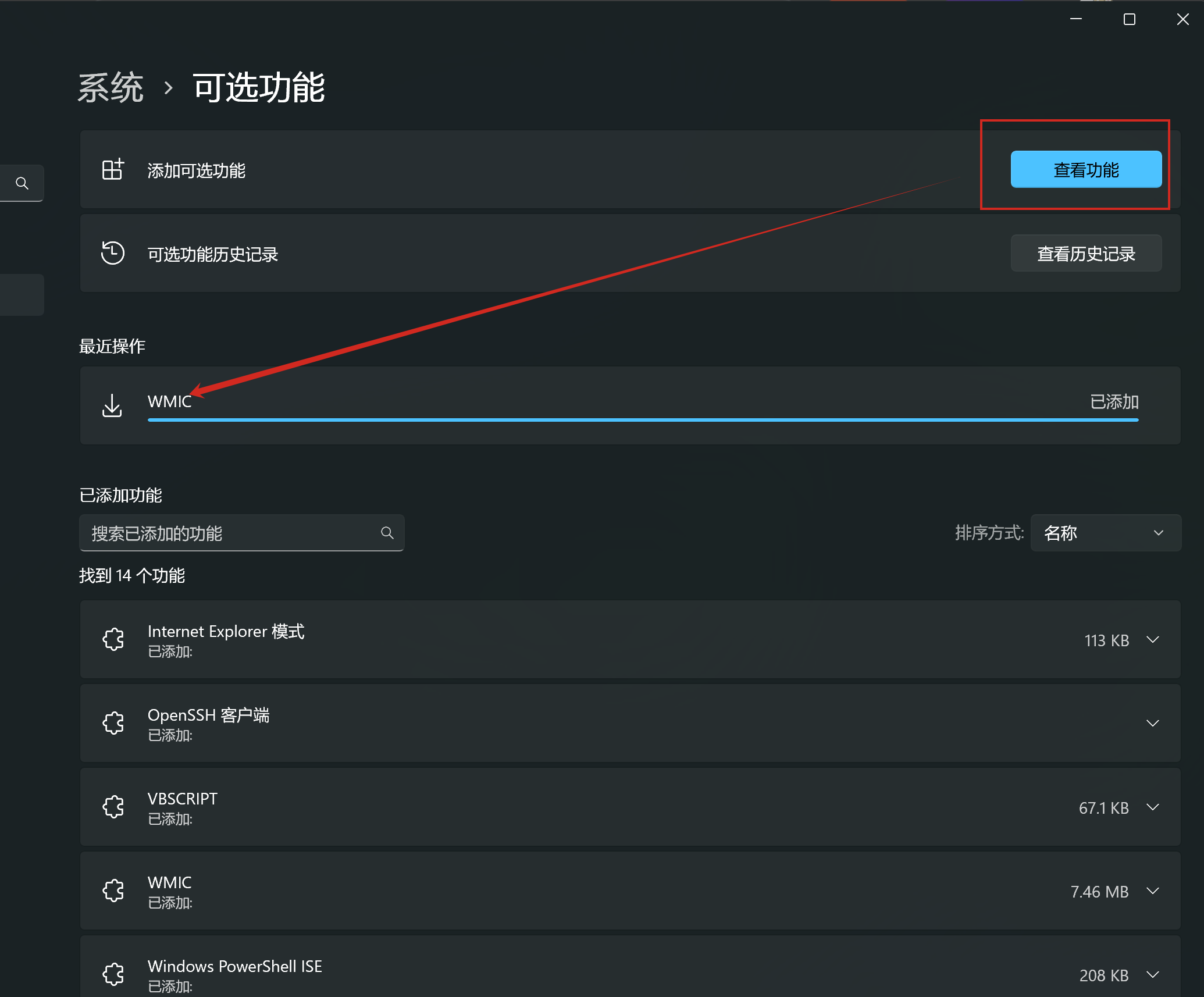The height and width of the screenshot is (997, 1204).
Task: Click the search magnifier in features search box
Action: tap(387, 532)
